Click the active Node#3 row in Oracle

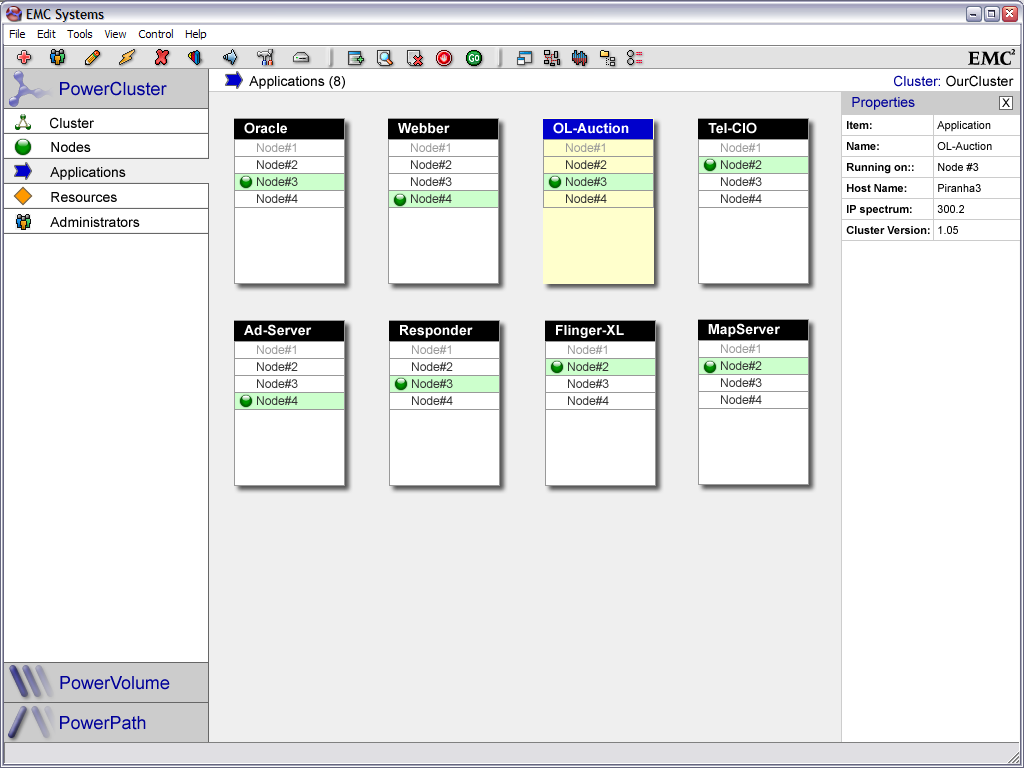pyautogui.click(x=289, y=182)
